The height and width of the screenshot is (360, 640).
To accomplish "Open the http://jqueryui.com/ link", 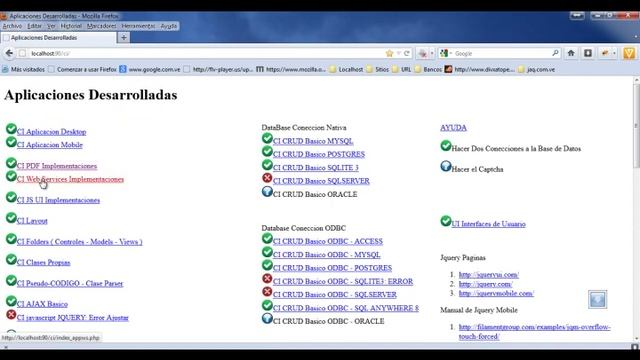I will [x=489, y=275].
